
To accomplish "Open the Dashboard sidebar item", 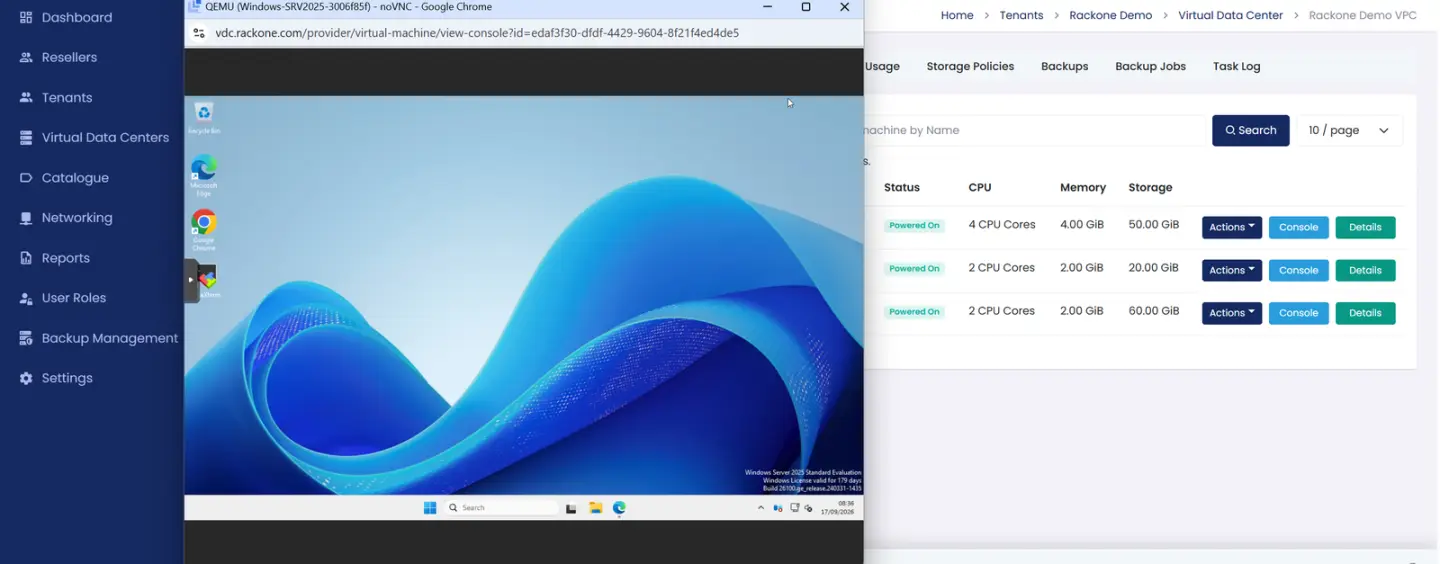I will click(x=66, y=17).
